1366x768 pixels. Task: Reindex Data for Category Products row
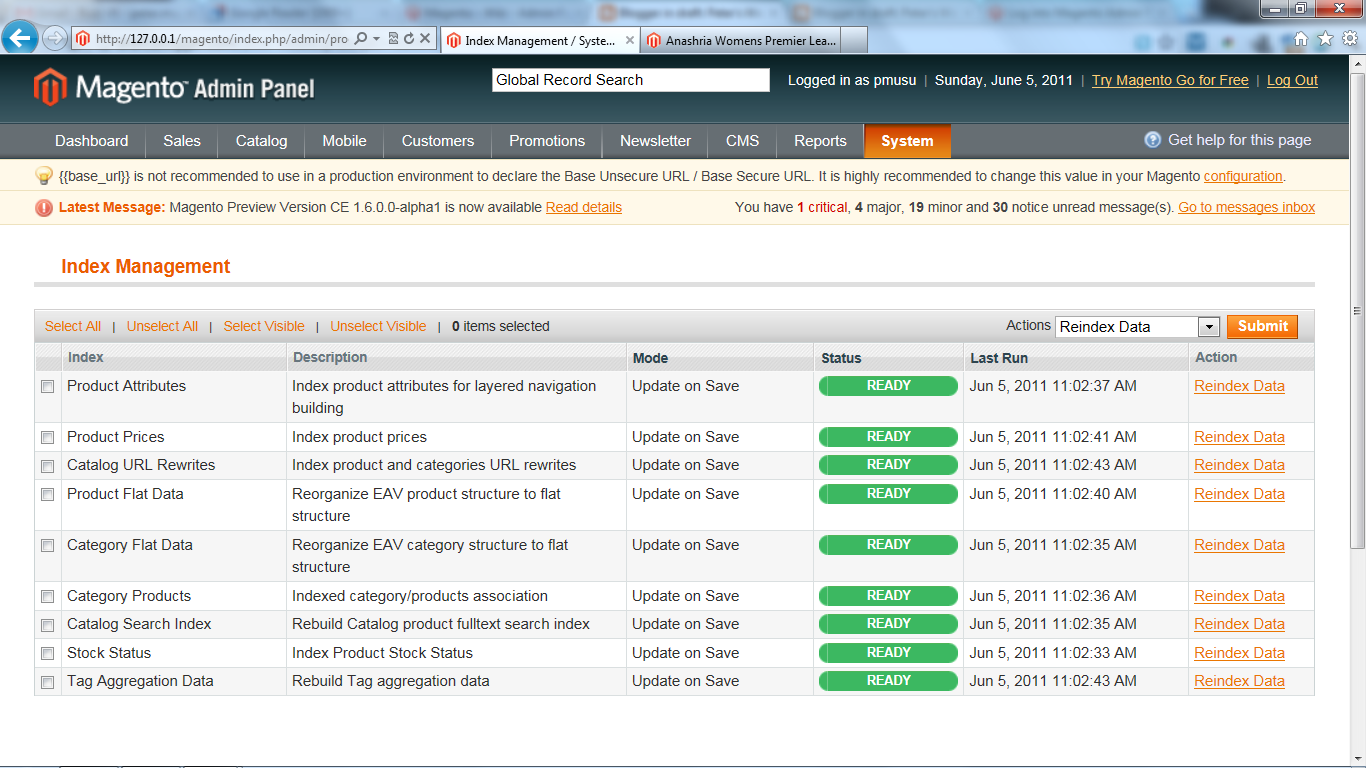tap(1239, 596)
